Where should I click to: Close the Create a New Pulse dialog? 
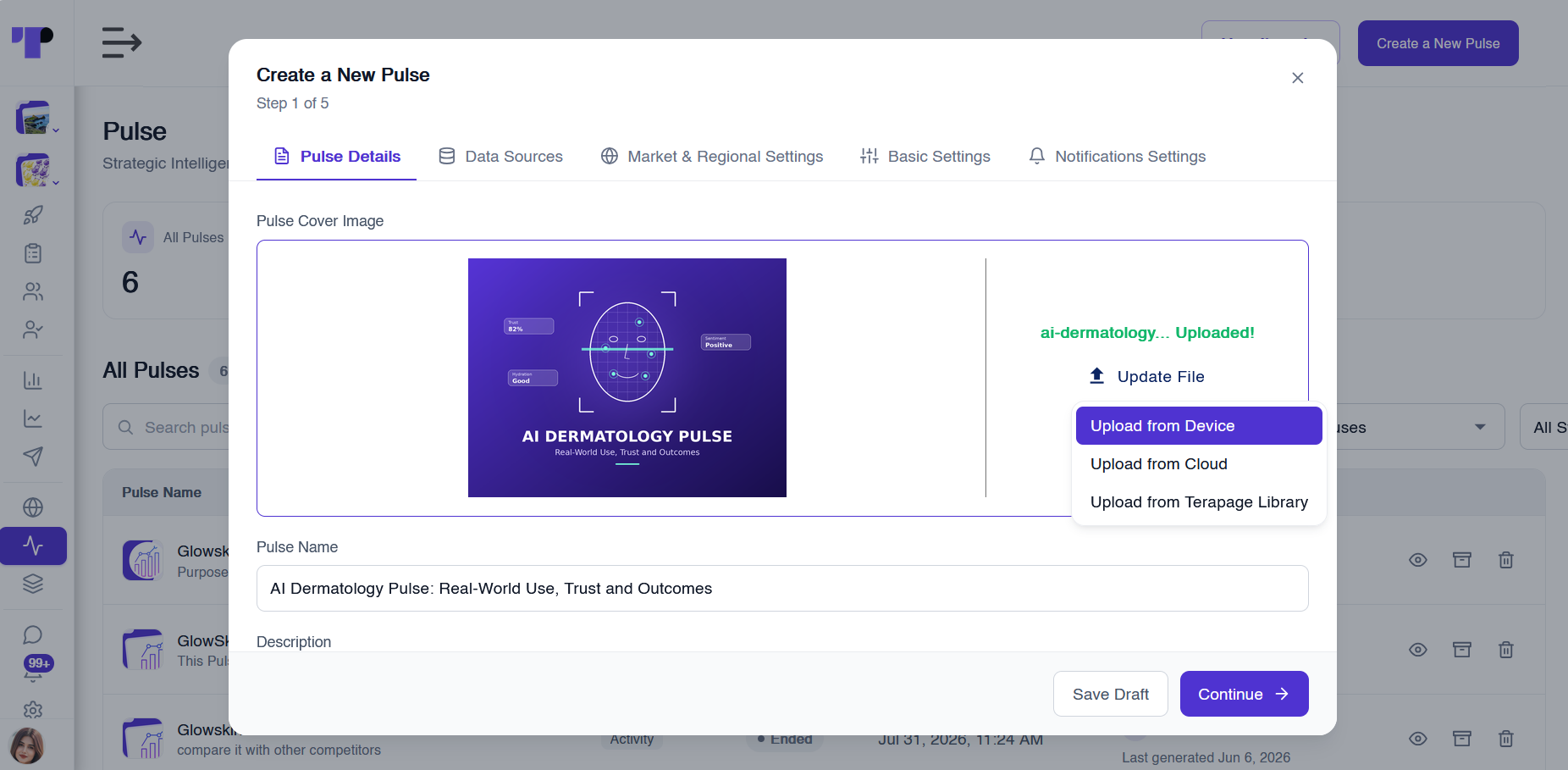pyautogui.click(x=1298, y=78)
